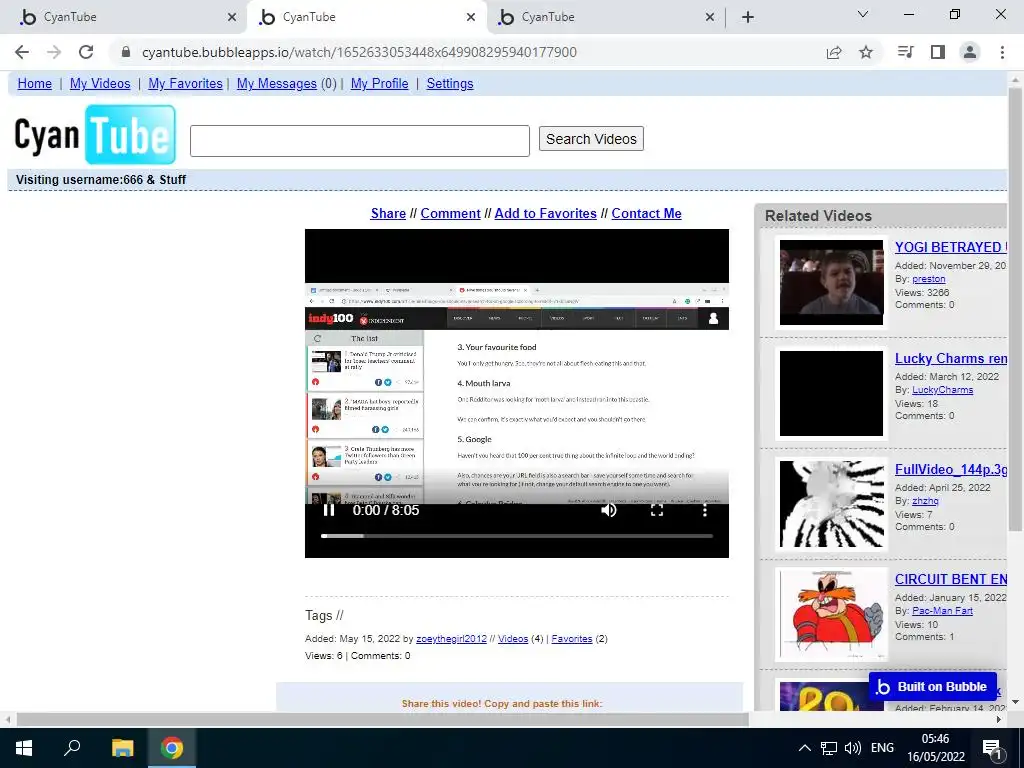Click the Contact Me link
This screenshot has height=768, width=1024.
point(647,214)
